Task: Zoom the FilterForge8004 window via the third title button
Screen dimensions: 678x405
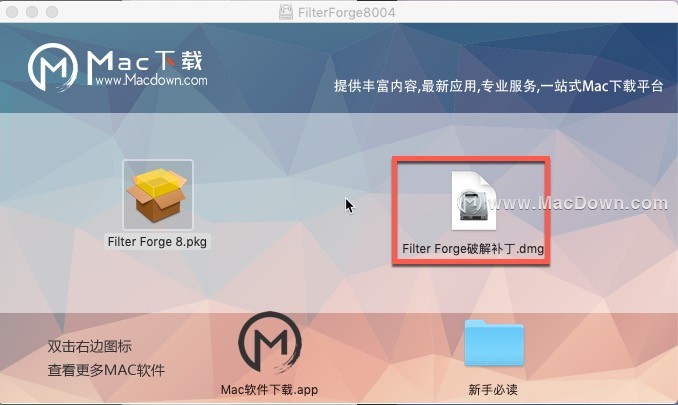Action: [x=52, y=12]
